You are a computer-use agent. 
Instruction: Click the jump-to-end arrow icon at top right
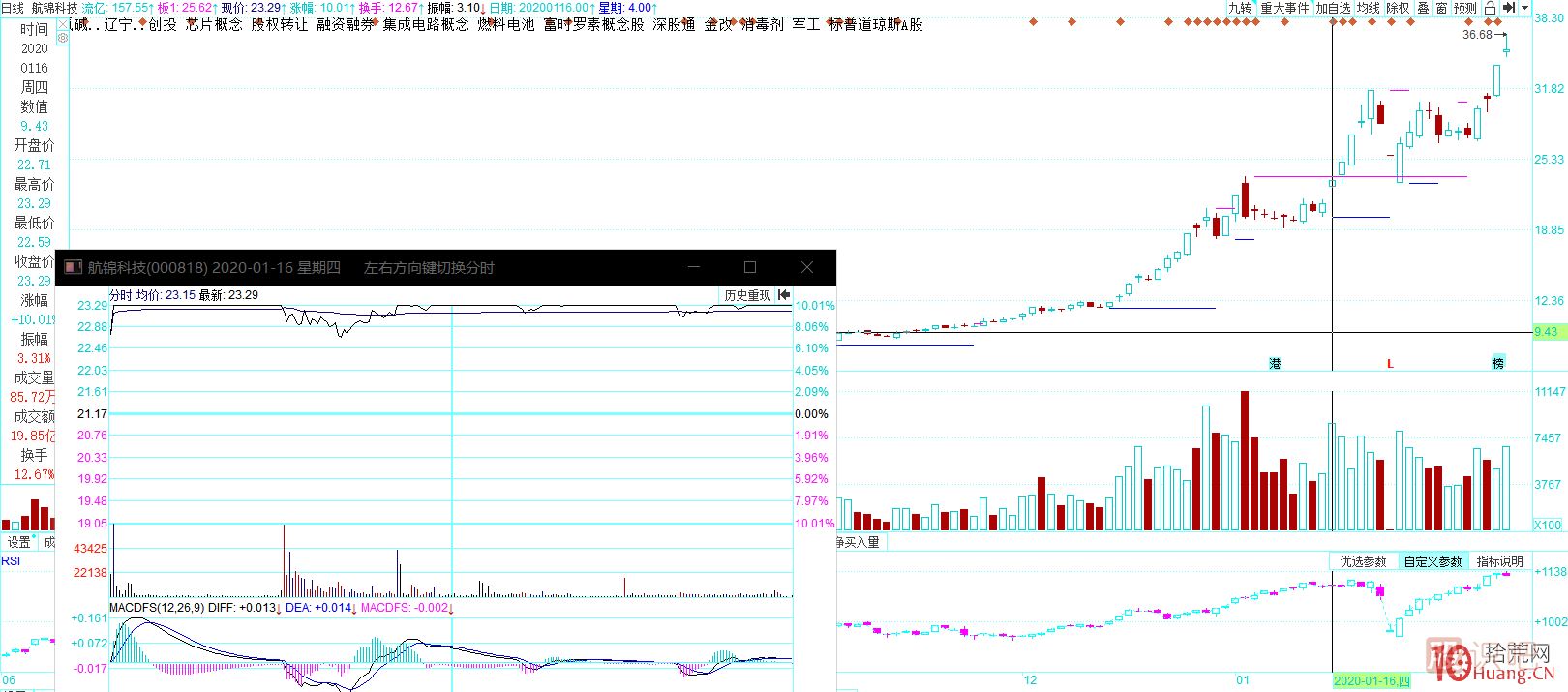(x=1509, y=8)
